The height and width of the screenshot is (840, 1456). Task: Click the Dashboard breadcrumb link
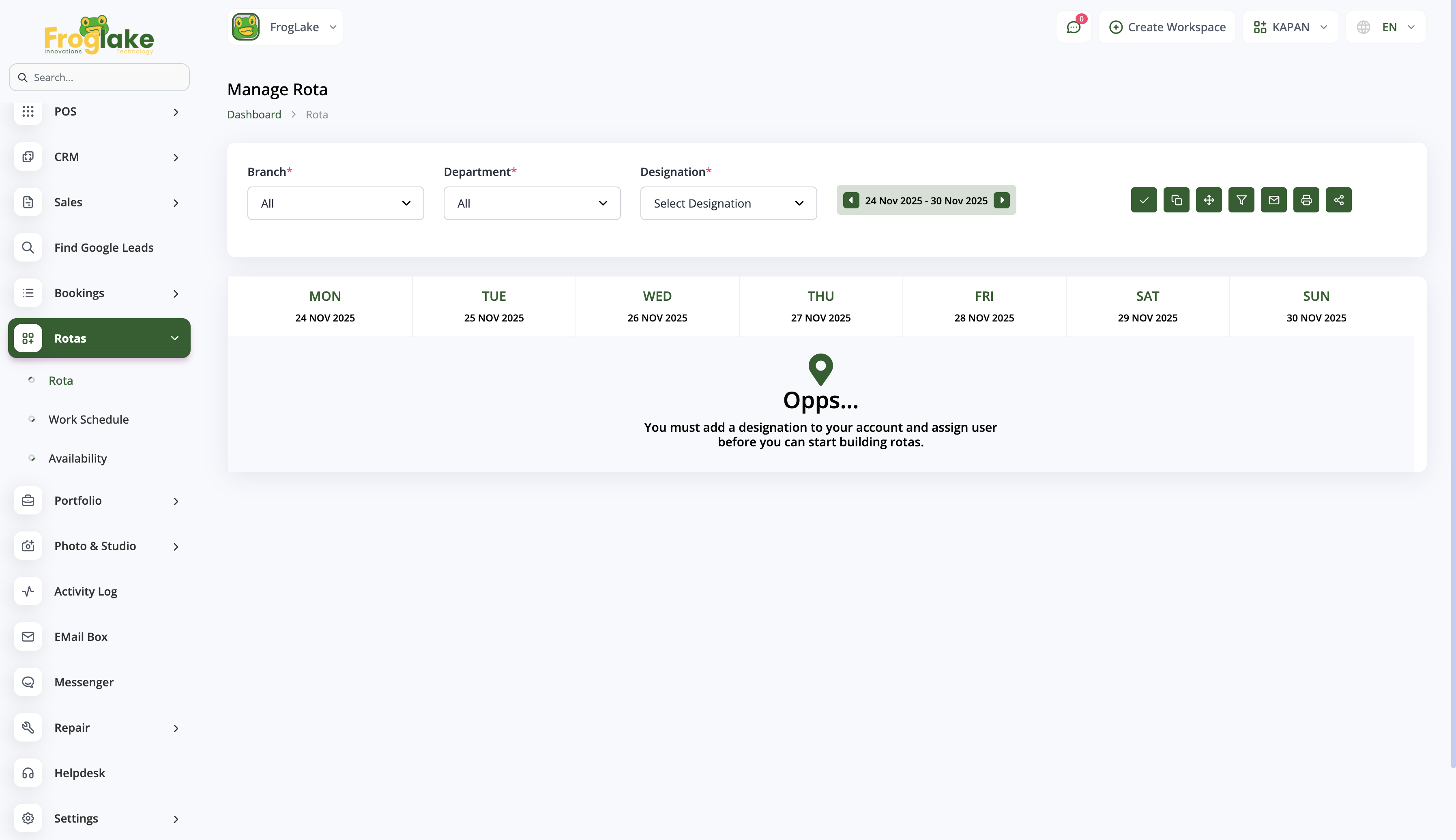coord(254,114)
